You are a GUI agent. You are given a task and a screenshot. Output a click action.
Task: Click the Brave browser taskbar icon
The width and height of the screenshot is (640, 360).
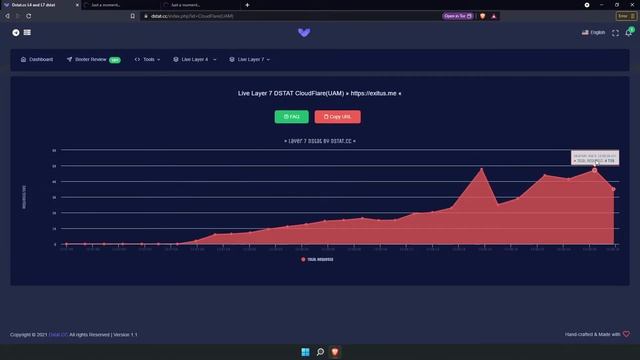(x=335, y=352)
